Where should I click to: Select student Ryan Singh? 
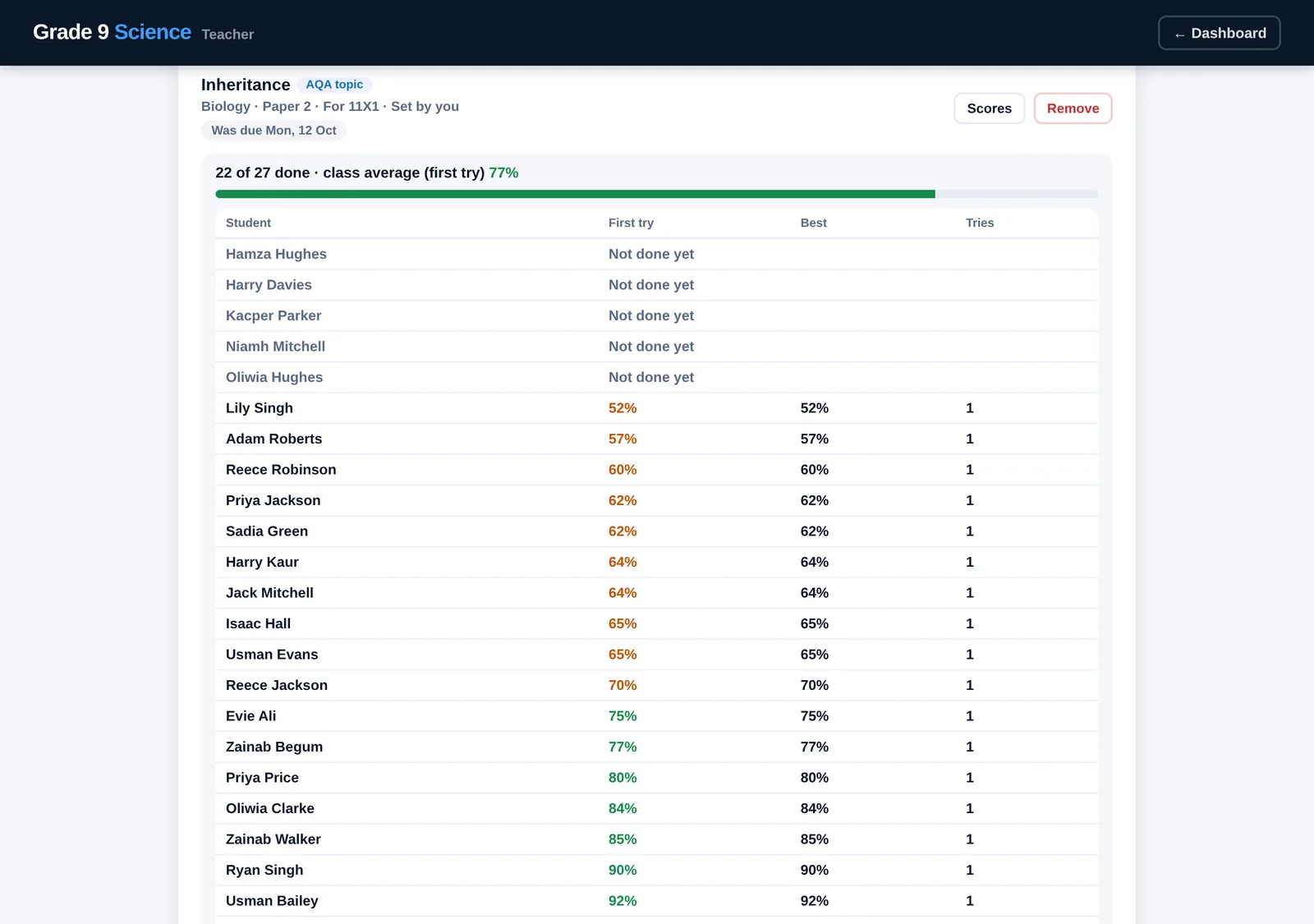(x=264, y=871)
